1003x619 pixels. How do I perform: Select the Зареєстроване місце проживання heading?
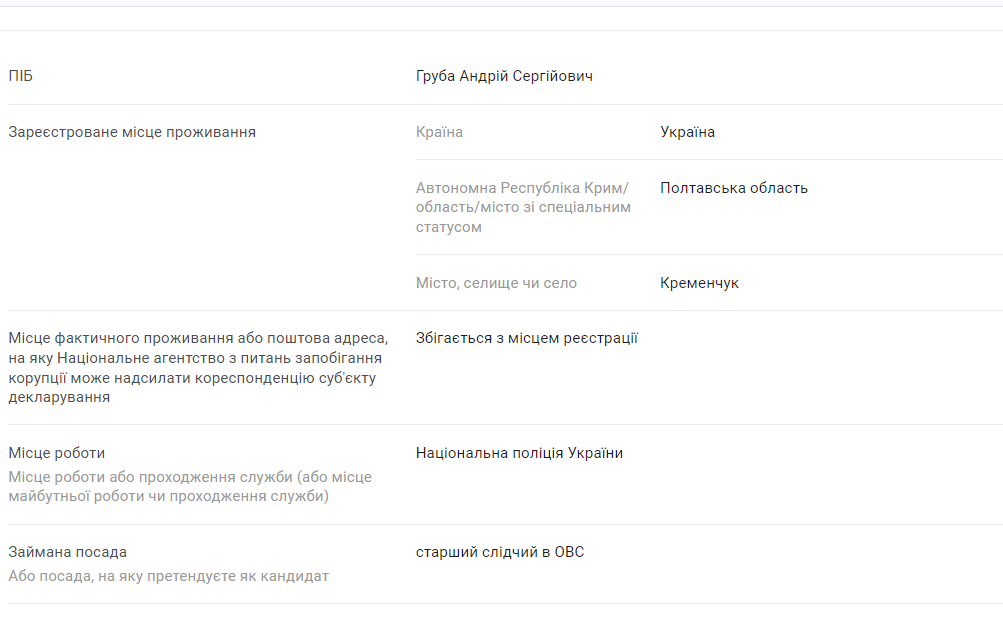click(x=132, y=132)
